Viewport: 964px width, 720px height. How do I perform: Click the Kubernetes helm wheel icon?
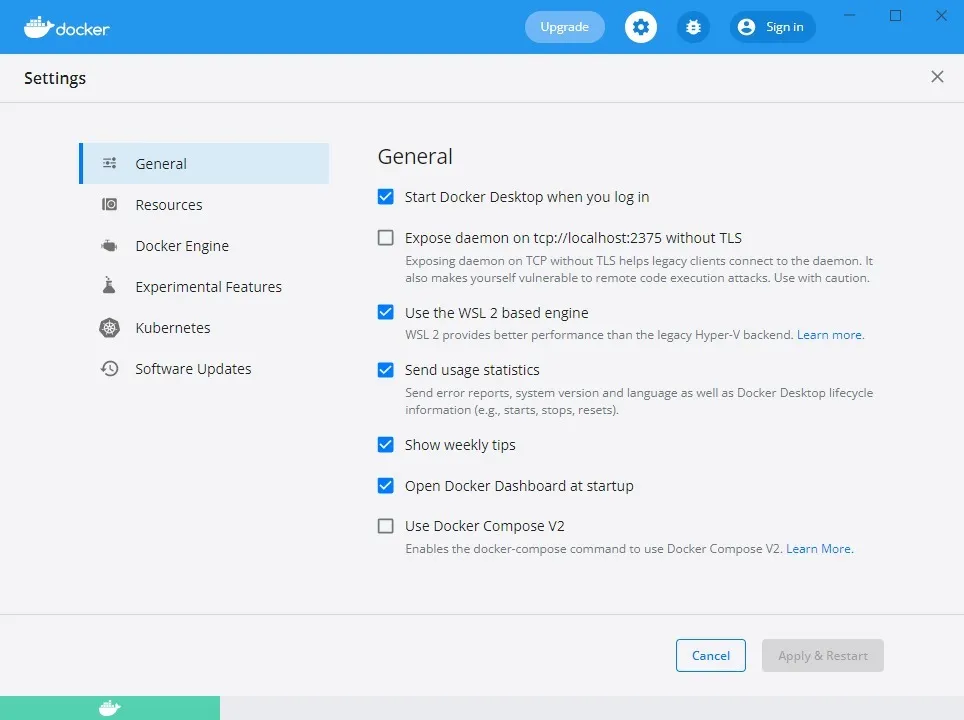(110, 328)
